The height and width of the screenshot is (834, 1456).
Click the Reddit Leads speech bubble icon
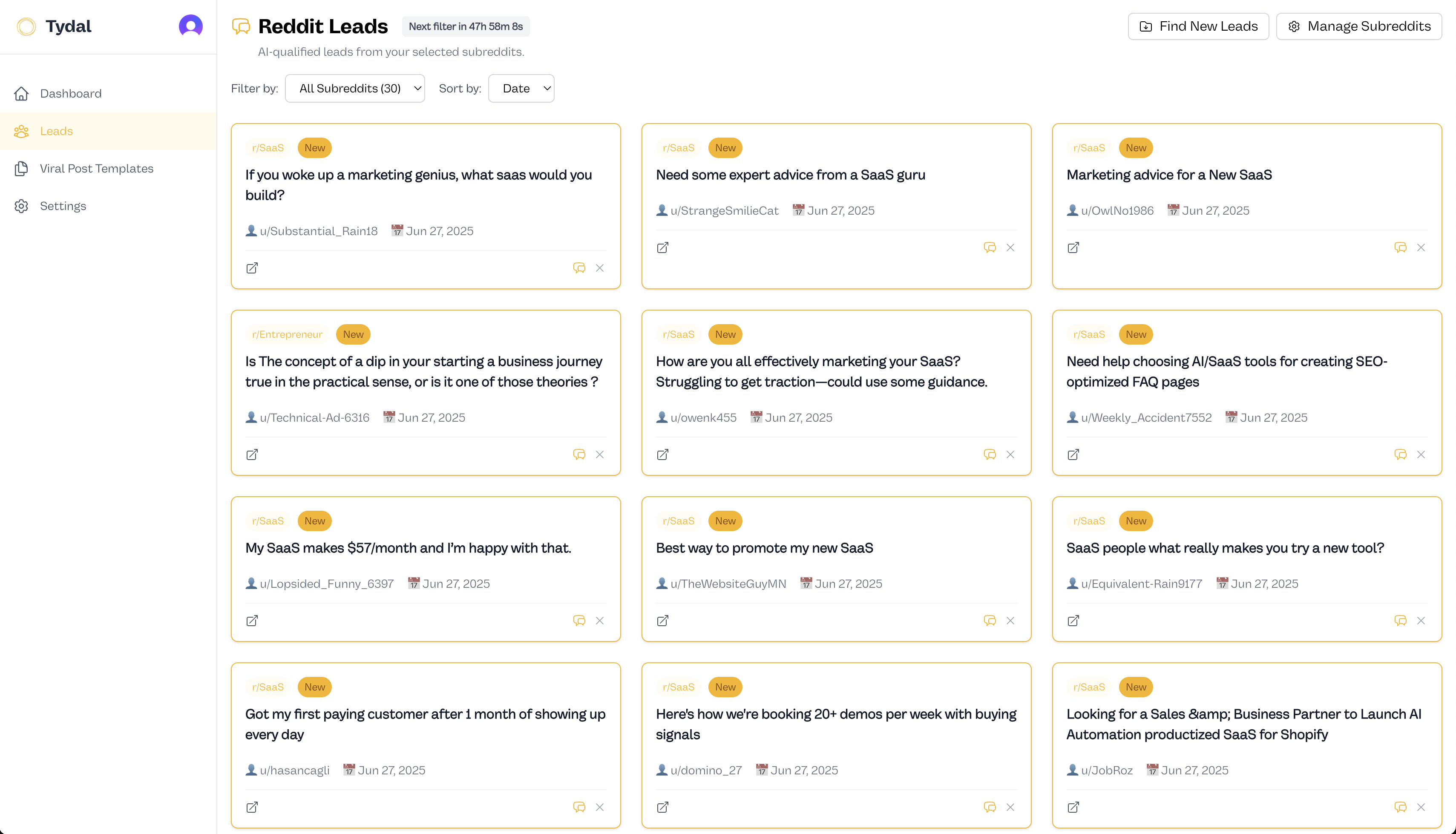point(241,26)
